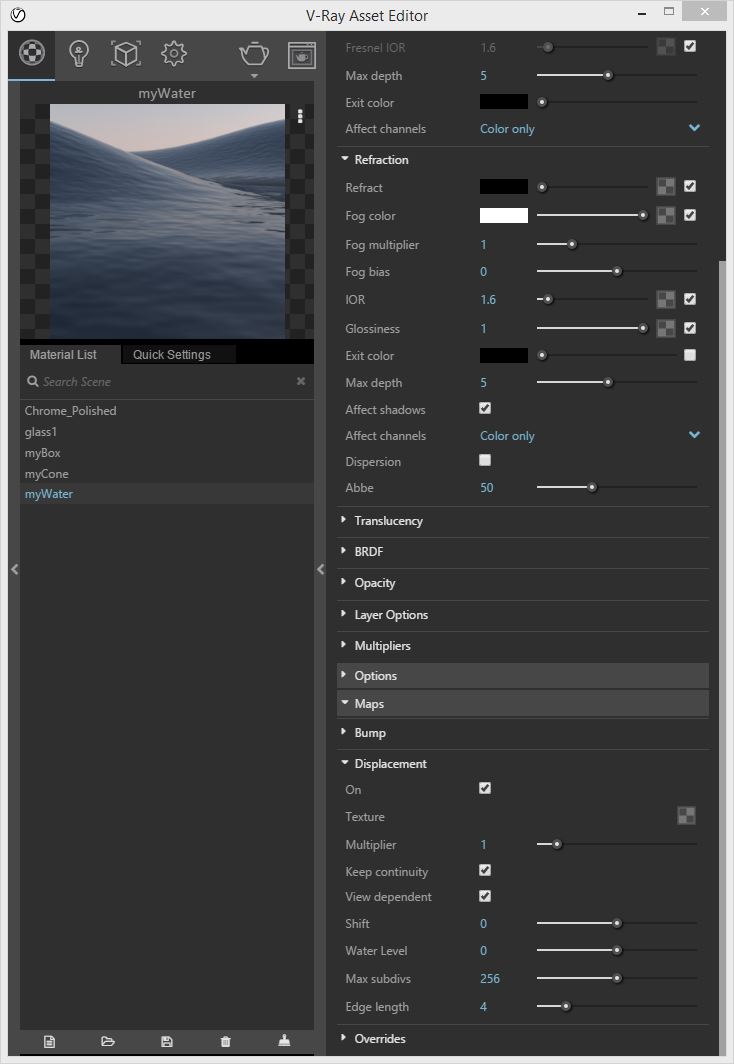Screen dimensions: 734x1064
Task: Turn off Displacement On checkbox
Action: pyautogui.click(x=485, y=788)
